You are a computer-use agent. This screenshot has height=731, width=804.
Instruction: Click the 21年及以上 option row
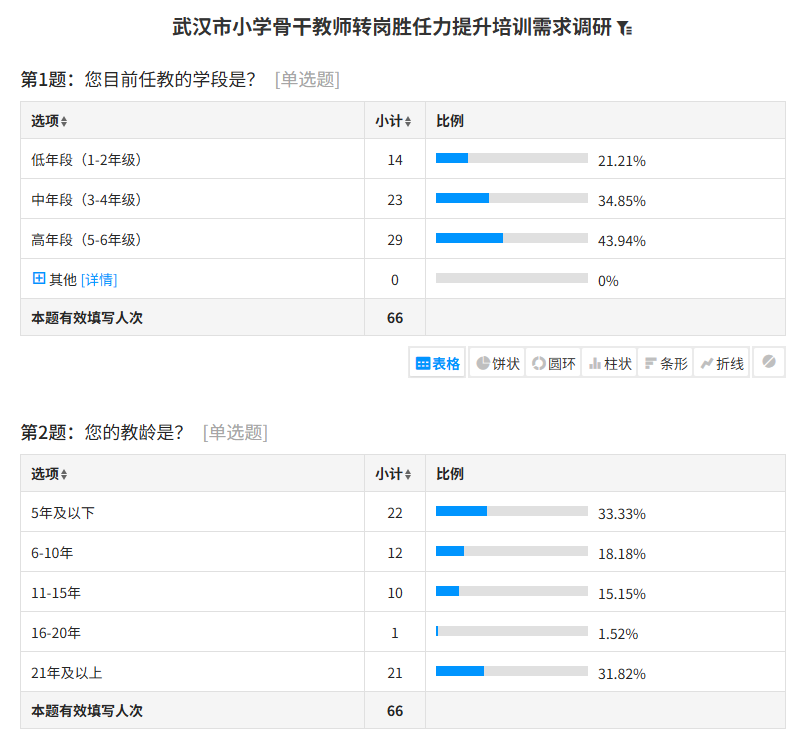click(403, 672)
